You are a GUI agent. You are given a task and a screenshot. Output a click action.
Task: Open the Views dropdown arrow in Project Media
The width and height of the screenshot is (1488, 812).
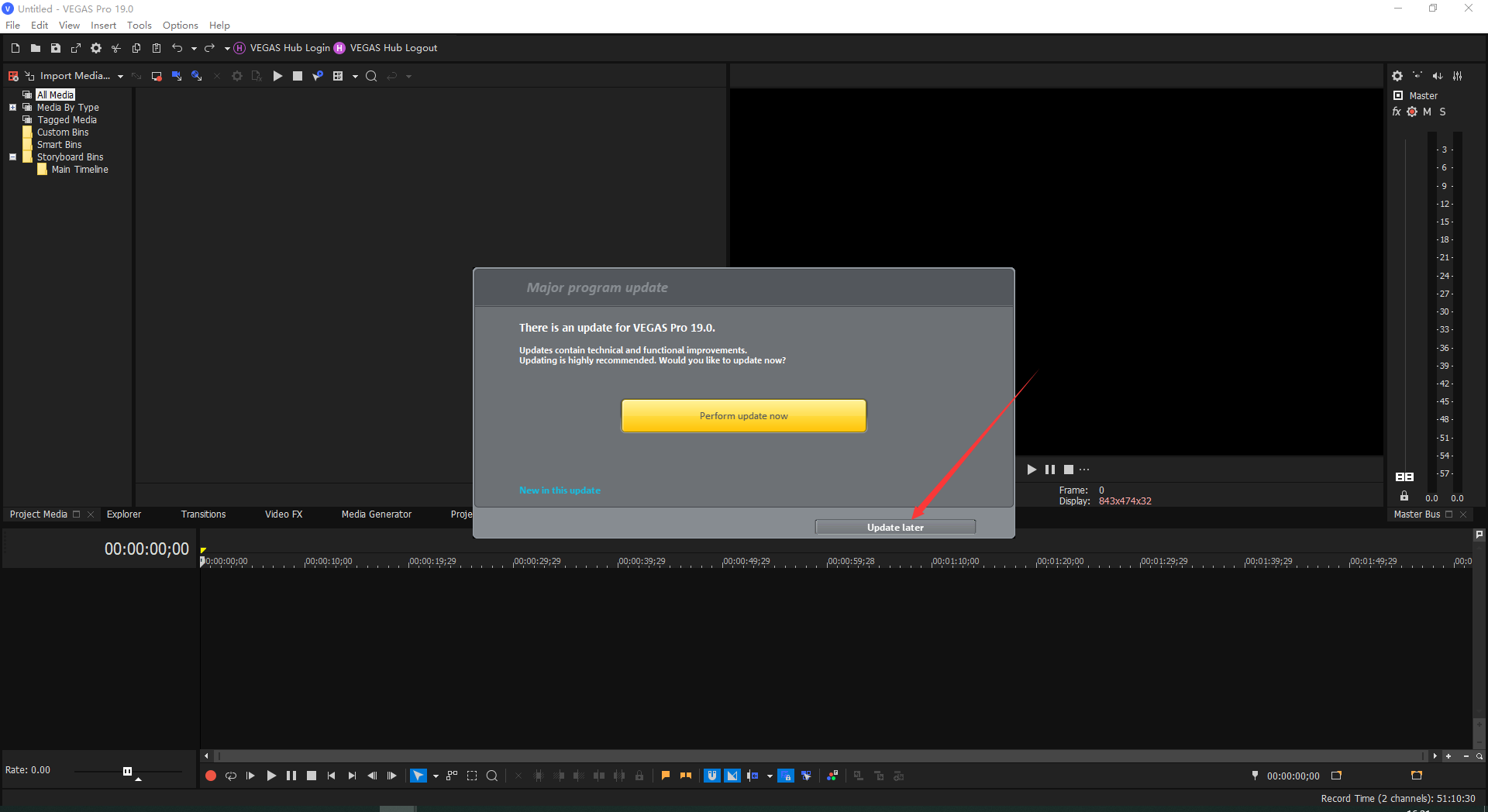355,77
